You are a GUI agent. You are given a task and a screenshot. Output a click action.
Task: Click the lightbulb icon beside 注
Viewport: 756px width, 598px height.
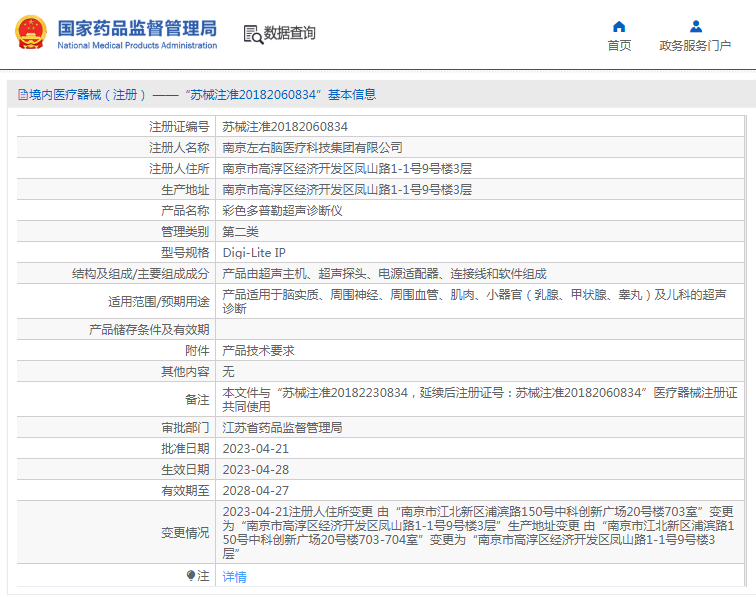click(x=191, y=575)
